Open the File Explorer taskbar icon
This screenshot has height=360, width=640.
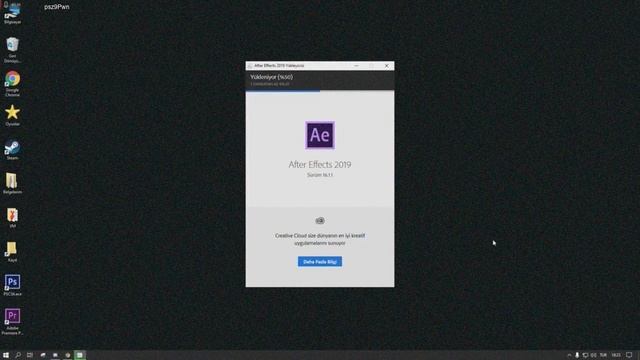tap(55, 355)
